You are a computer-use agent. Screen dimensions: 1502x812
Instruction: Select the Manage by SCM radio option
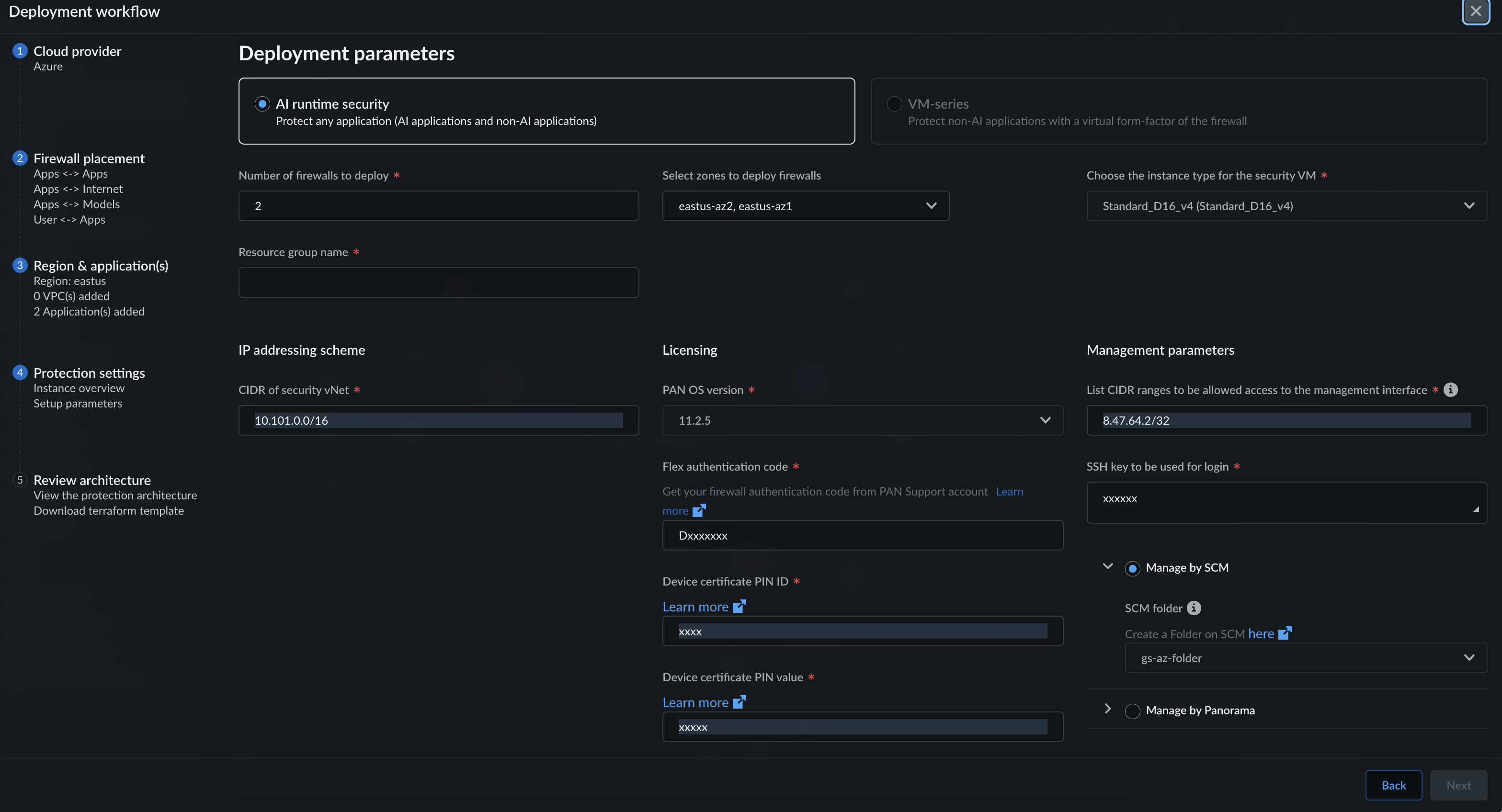(x=1132, y=568)
